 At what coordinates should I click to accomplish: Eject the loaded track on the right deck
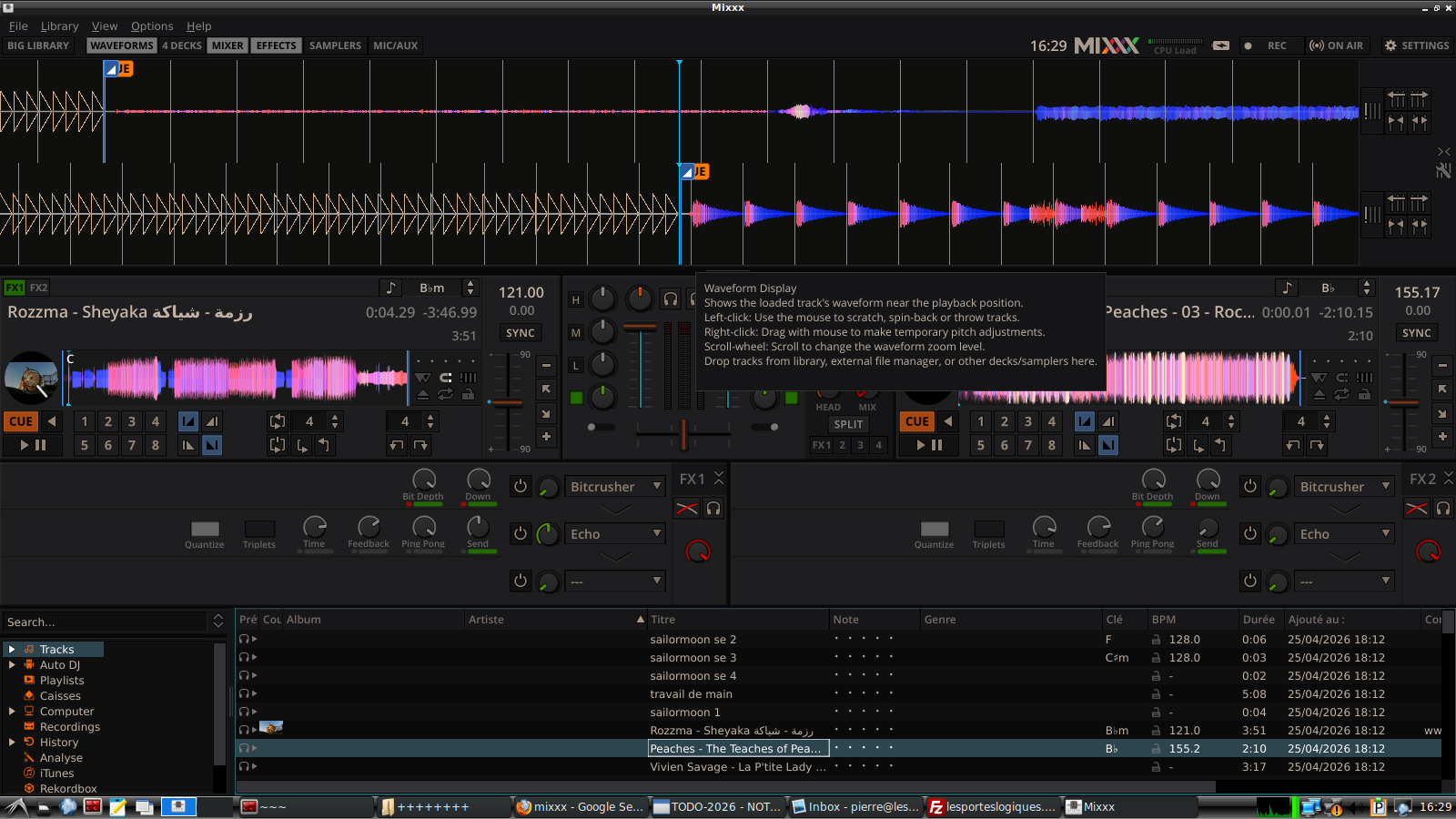[1319, 395]
